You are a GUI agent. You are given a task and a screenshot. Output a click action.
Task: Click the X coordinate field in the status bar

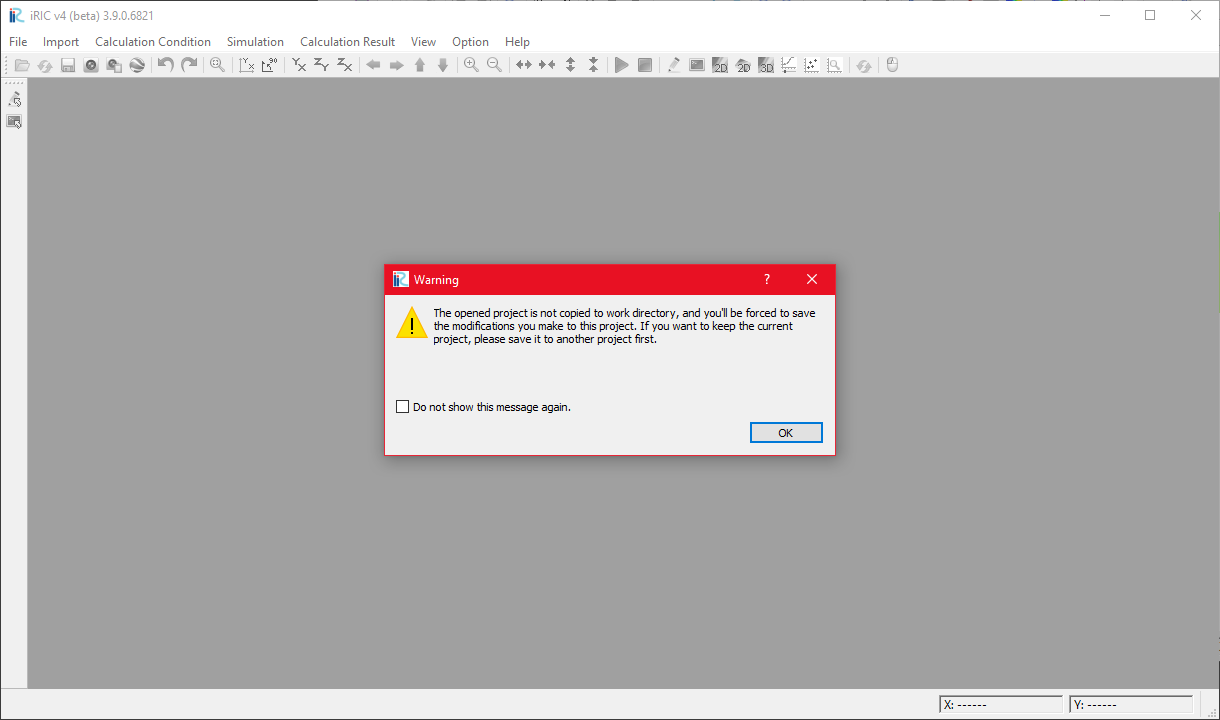(x=1000, y=704)
